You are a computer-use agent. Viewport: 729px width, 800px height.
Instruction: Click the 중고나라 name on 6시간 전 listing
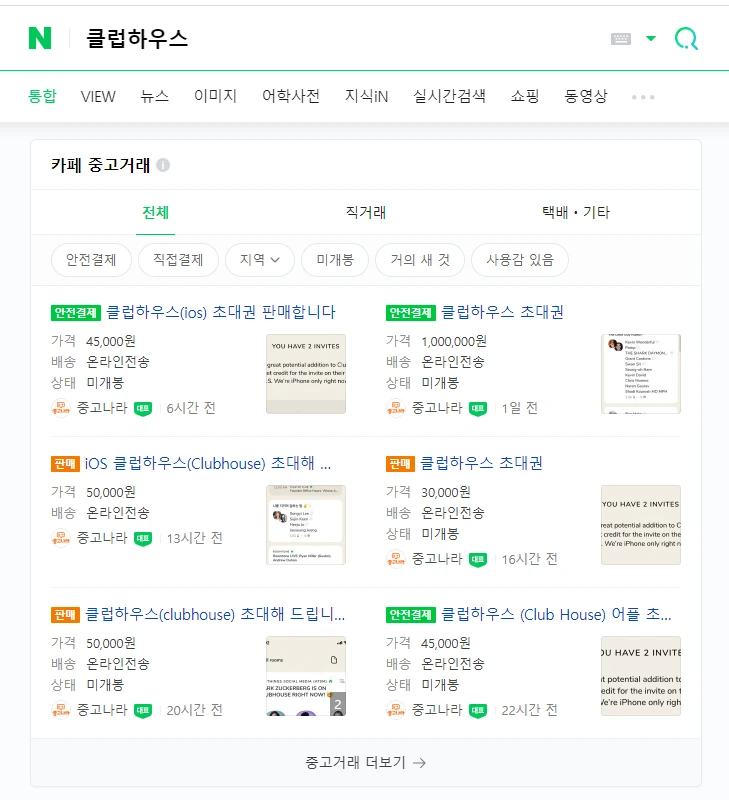click(x=102, y=408)
